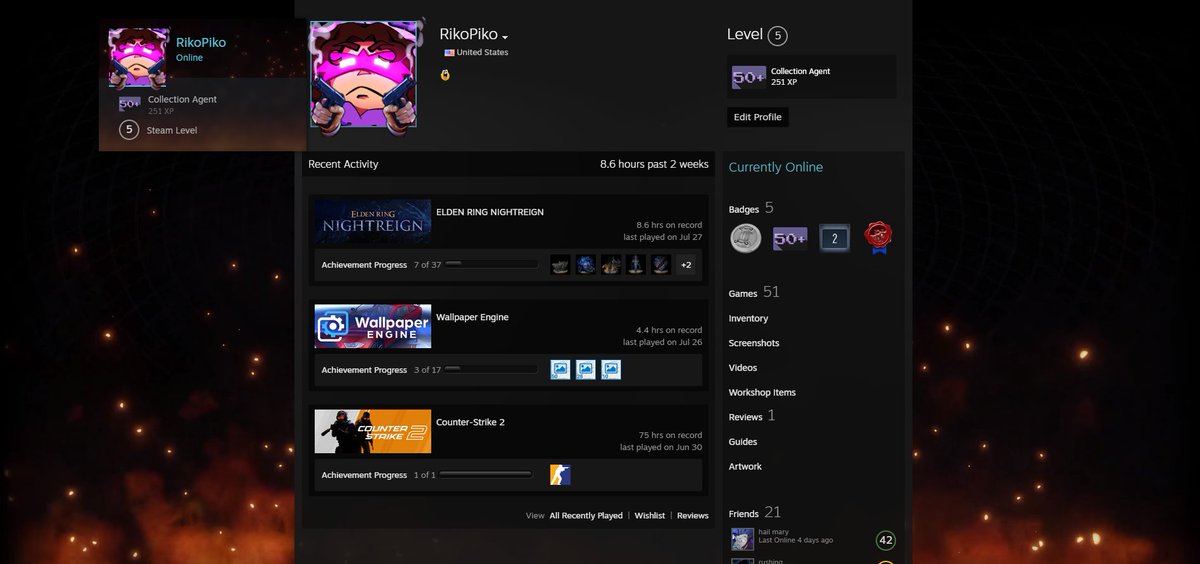Click second Wallpaper Engine achievement icon
The image size is (1200, 564).
(x=585, y=370)
